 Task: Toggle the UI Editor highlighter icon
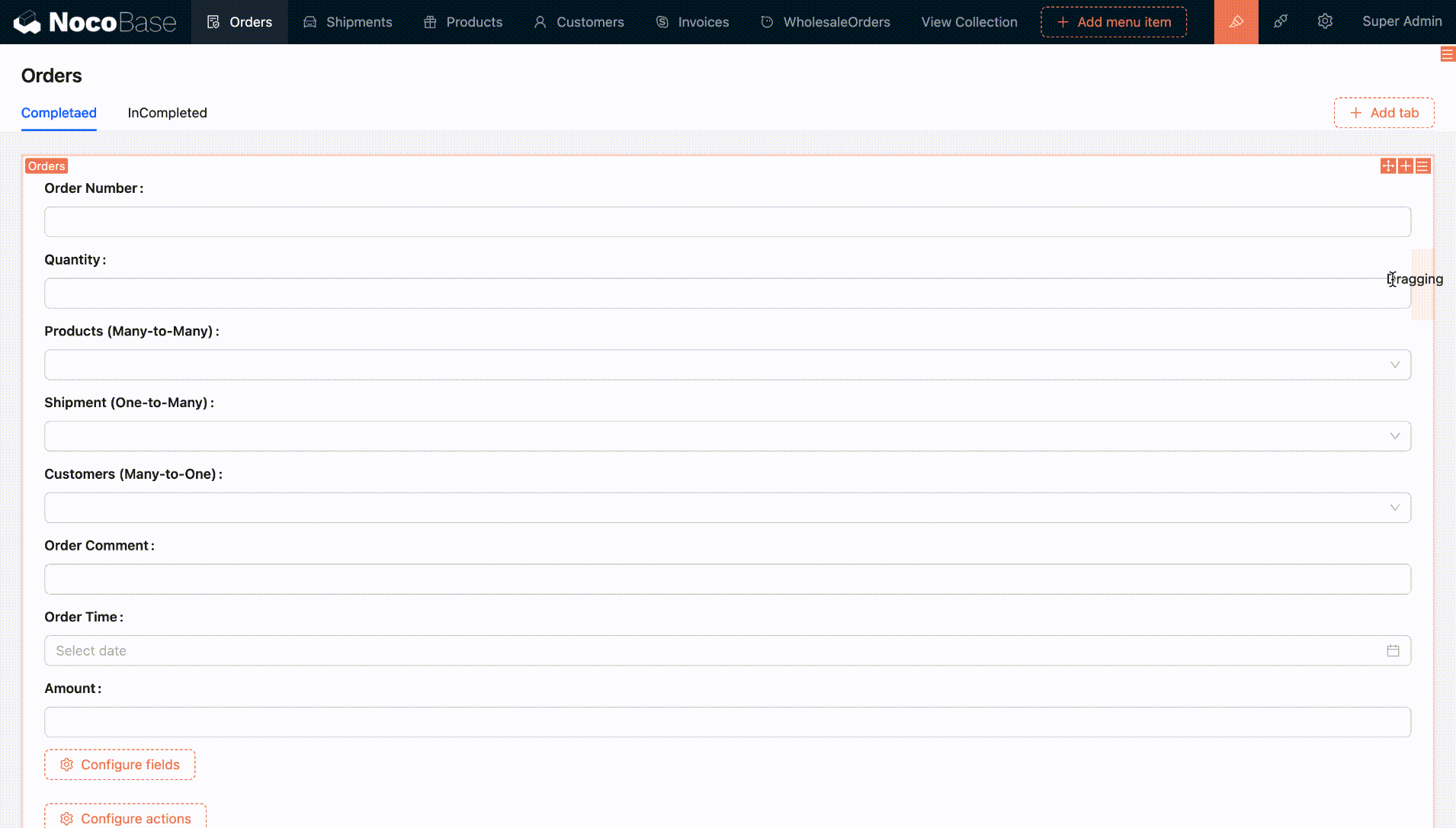pyautogui.click(x=1236, y=22)
